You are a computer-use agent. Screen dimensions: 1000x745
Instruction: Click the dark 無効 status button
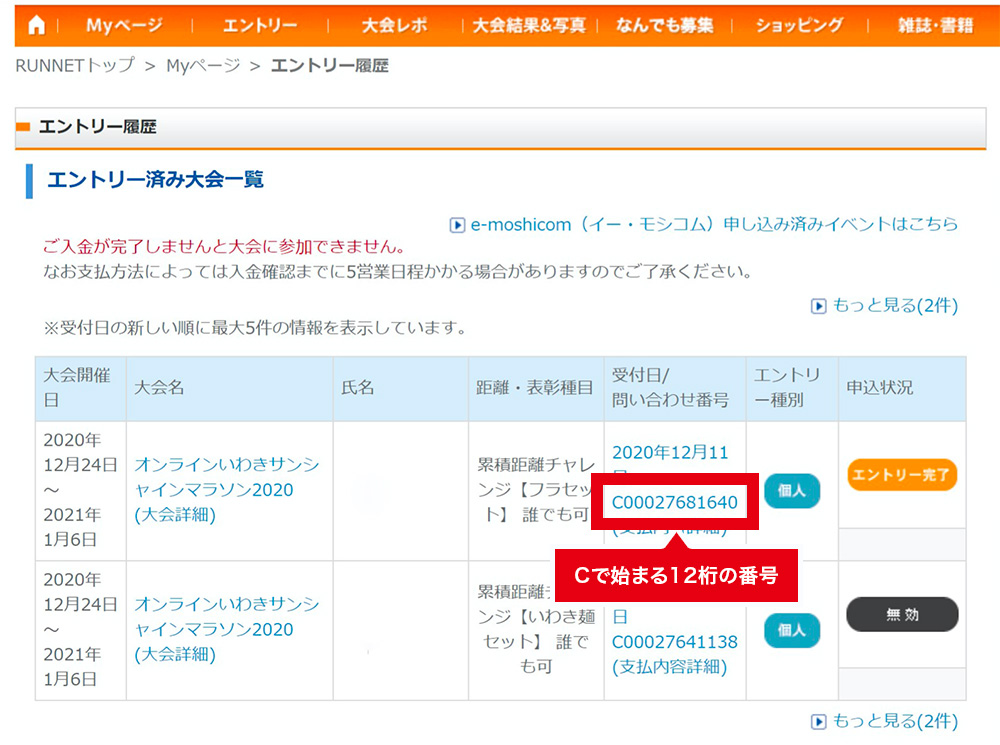click(x=902, y=615)
